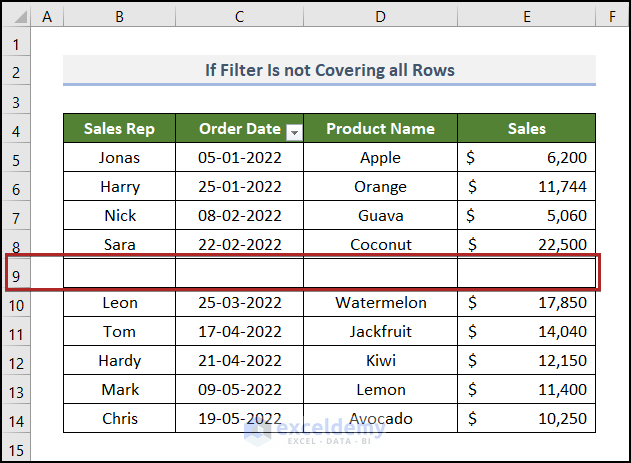Click the Sales Rep header cell
The image size is (631, 463).
pyautogui.click(x=119, y=128)
